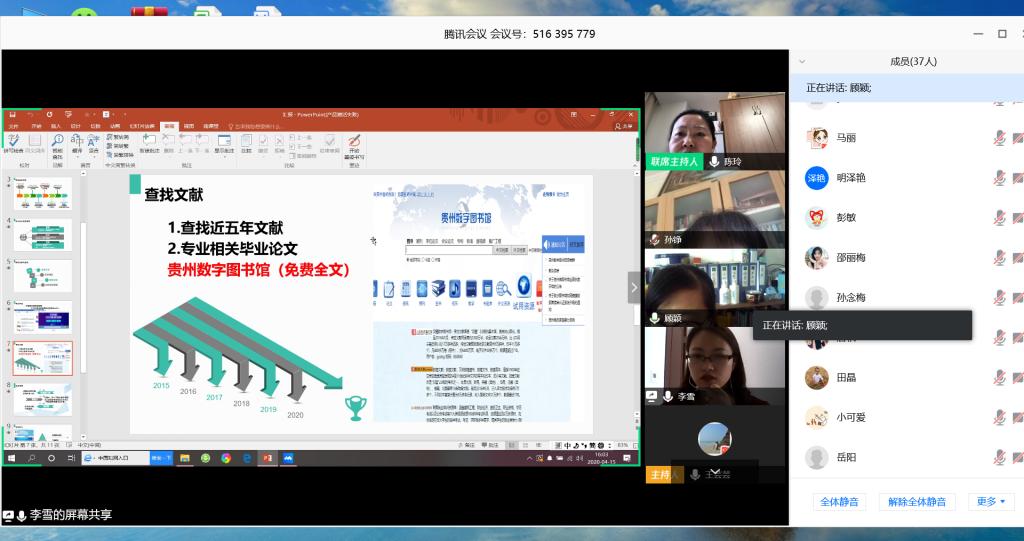Click the mic icon on 孙铮's video
The height and width of the screenshot is (541, 1024).
point(654,240)
